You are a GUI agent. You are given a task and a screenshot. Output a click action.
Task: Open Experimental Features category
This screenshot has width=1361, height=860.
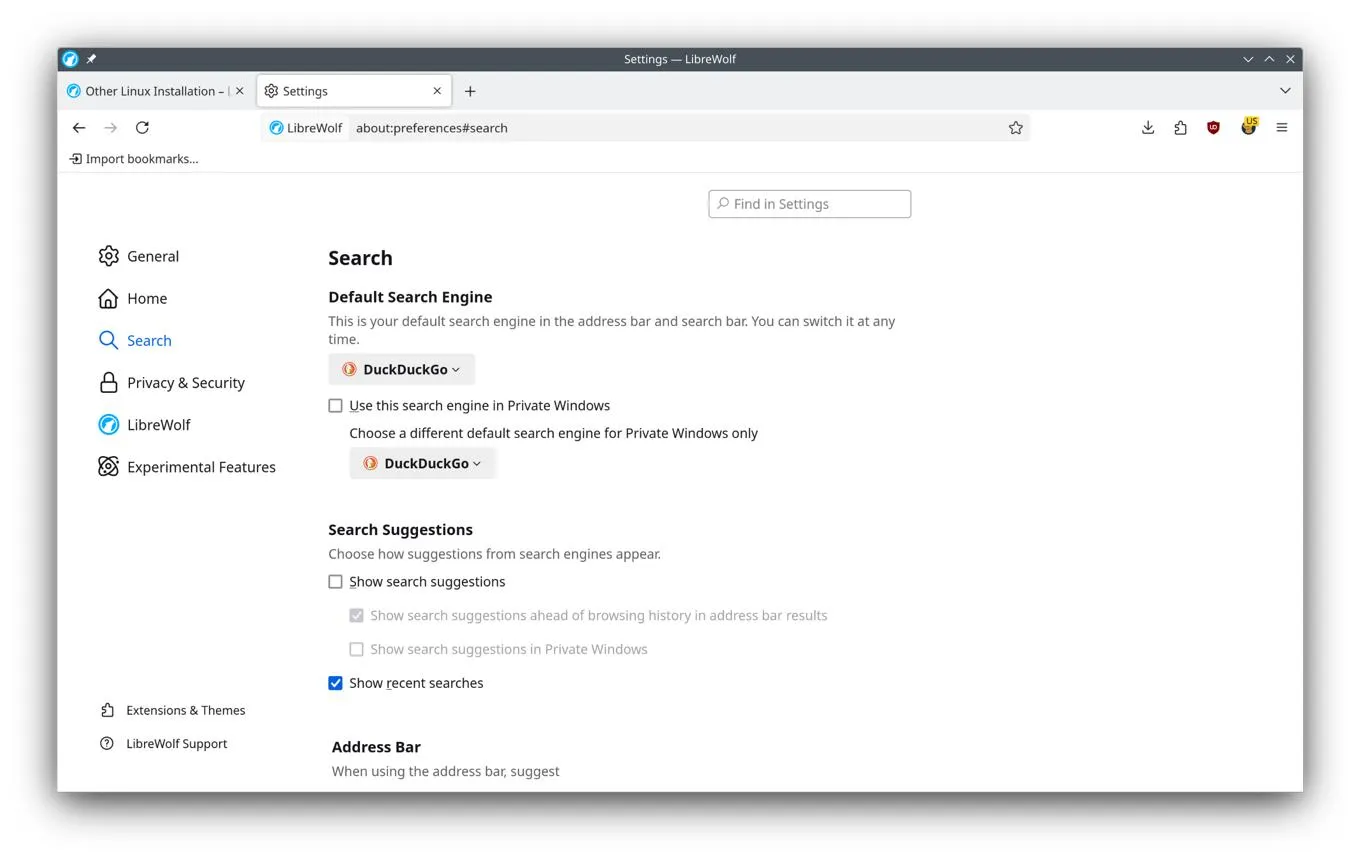187,467
